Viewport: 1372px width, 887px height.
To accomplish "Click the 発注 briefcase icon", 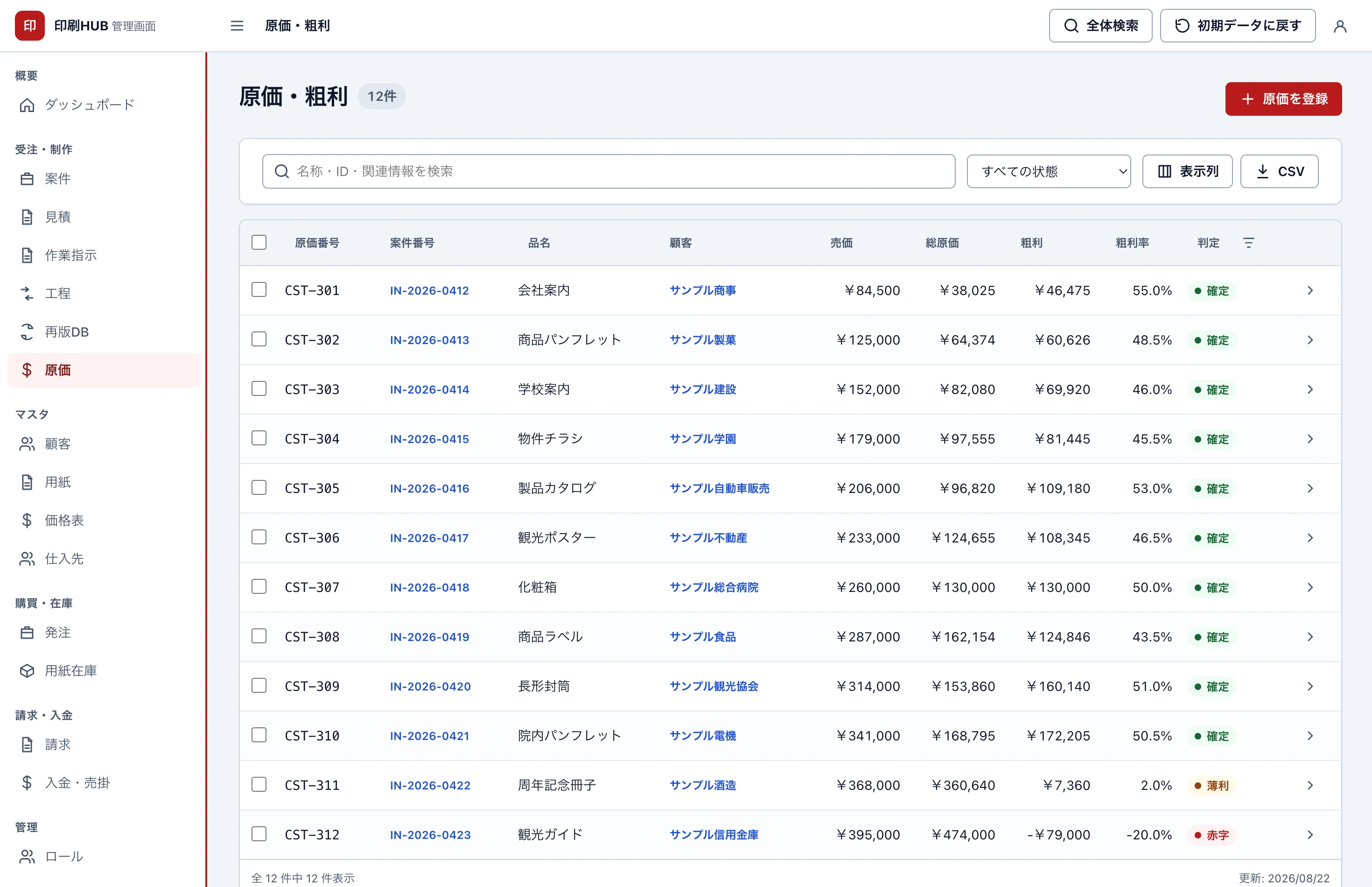I will (x=27, y=633).
